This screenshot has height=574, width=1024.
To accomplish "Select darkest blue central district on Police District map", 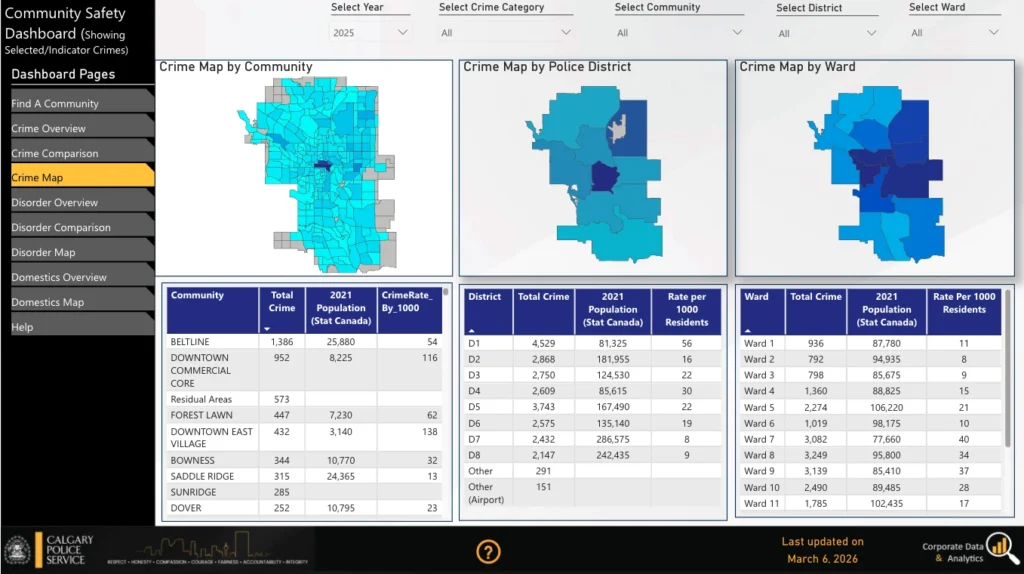I will (604, 177).
